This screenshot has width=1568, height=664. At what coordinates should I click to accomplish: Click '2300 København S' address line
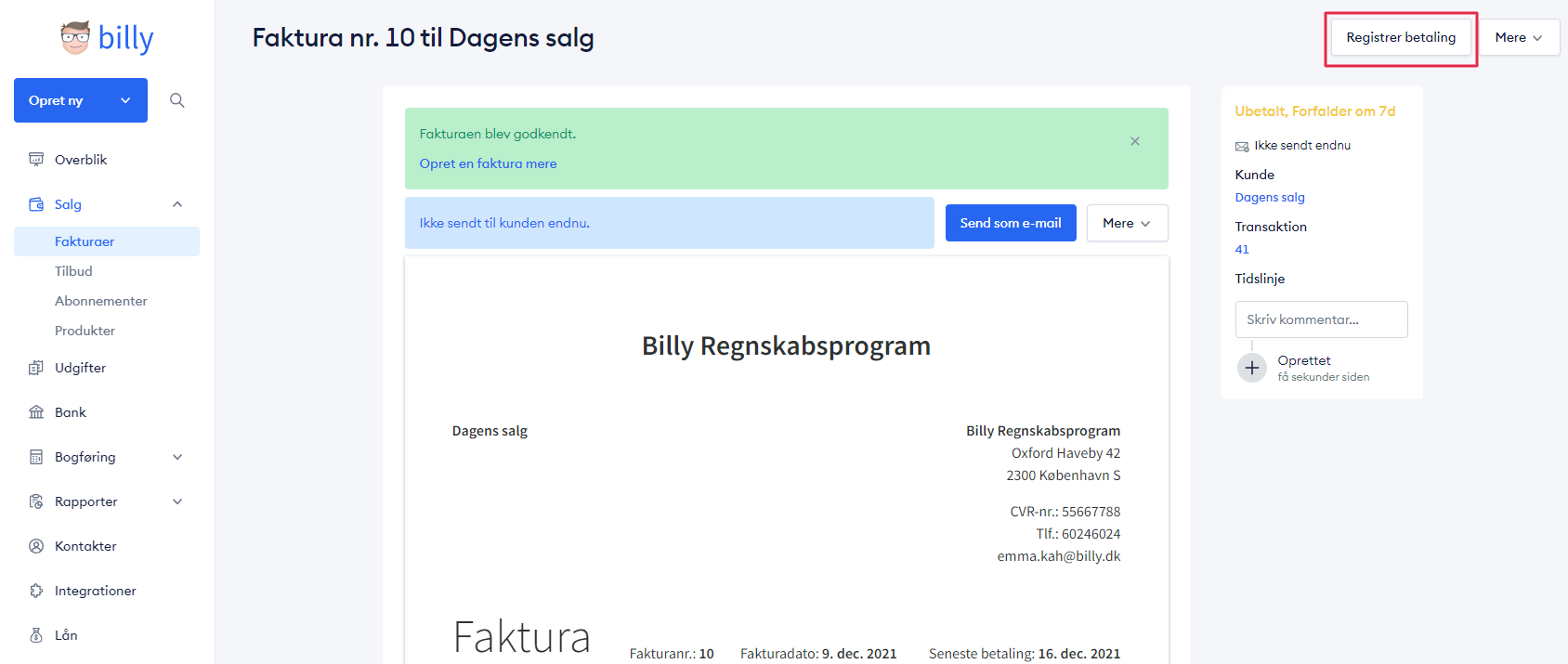(1064, 475)
